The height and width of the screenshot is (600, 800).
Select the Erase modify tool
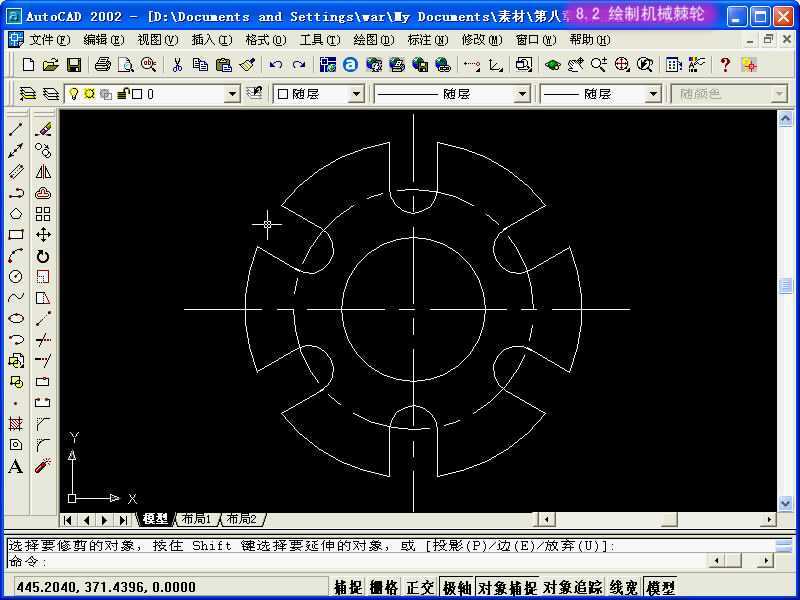[43, 130]
